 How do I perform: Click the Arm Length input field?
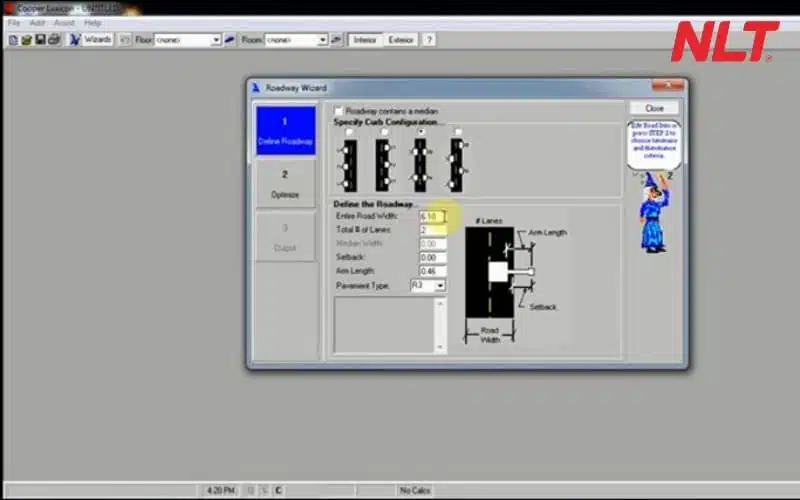pos(432,271)
